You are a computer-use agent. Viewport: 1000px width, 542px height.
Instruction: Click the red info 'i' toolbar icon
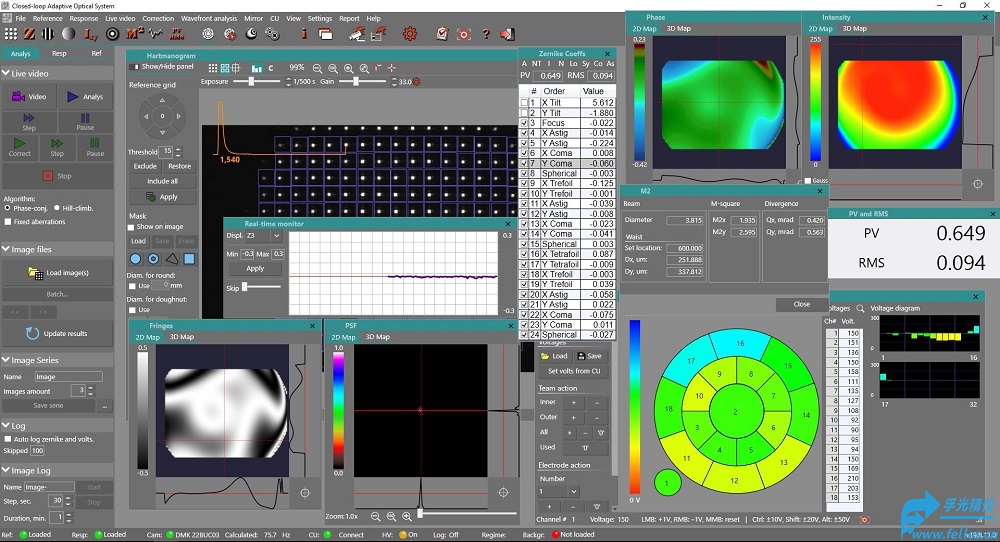click(304, 34)
